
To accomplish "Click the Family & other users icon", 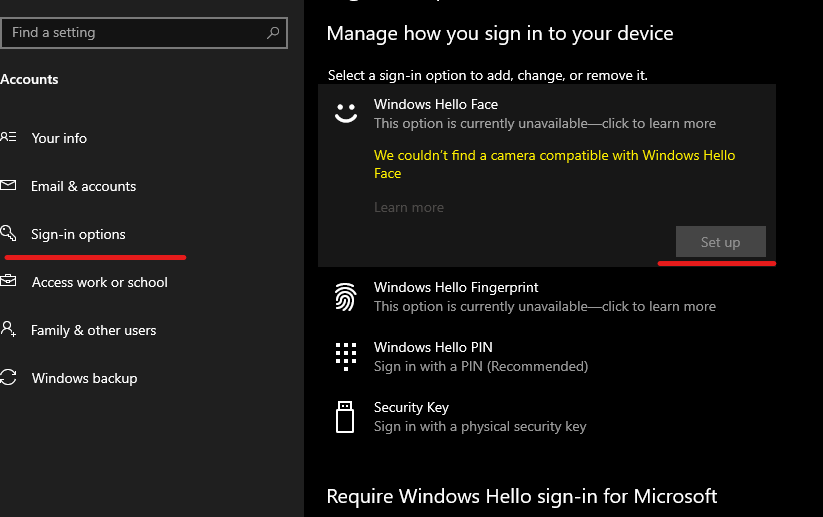I will click(x=8, y=330).
